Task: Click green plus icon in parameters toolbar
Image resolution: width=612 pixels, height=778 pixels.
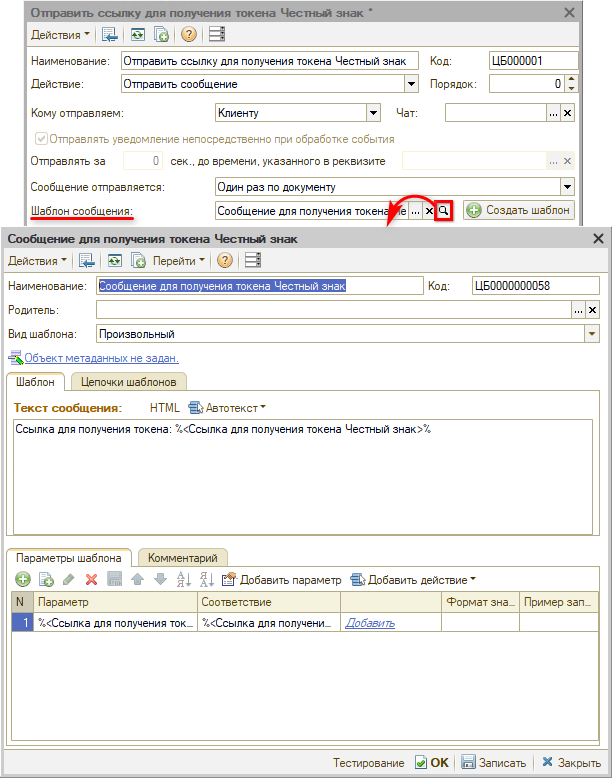Action: tap(22, 579)
